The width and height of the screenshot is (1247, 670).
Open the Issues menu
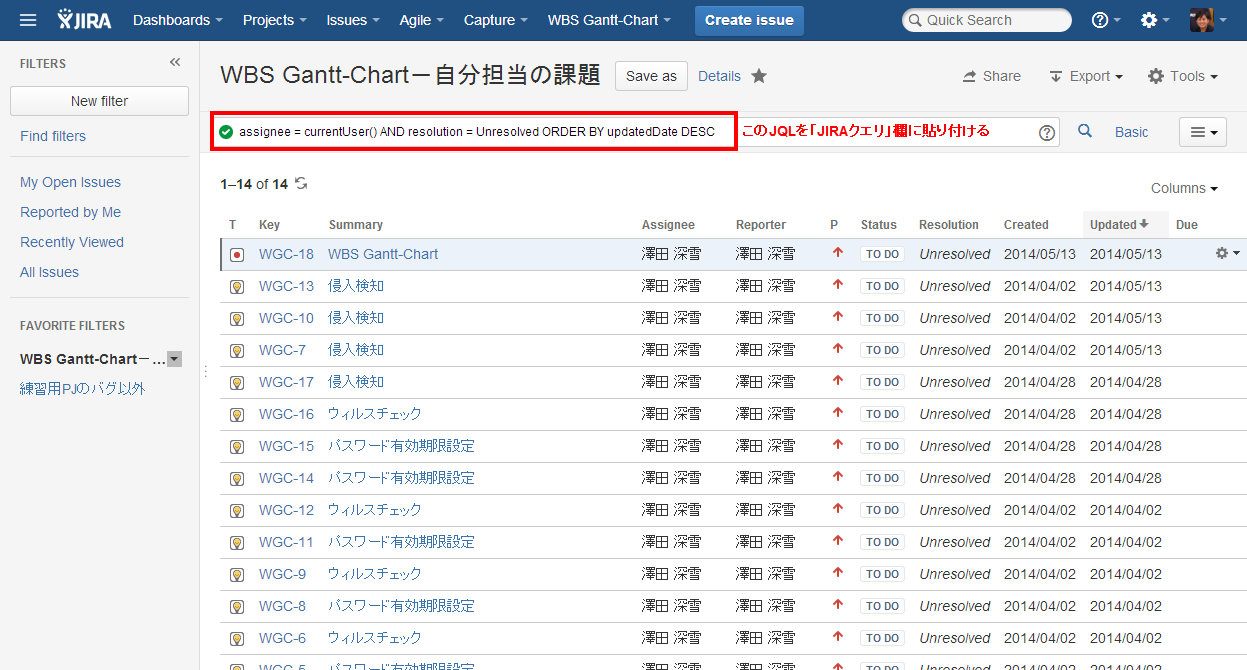[353, 20]
